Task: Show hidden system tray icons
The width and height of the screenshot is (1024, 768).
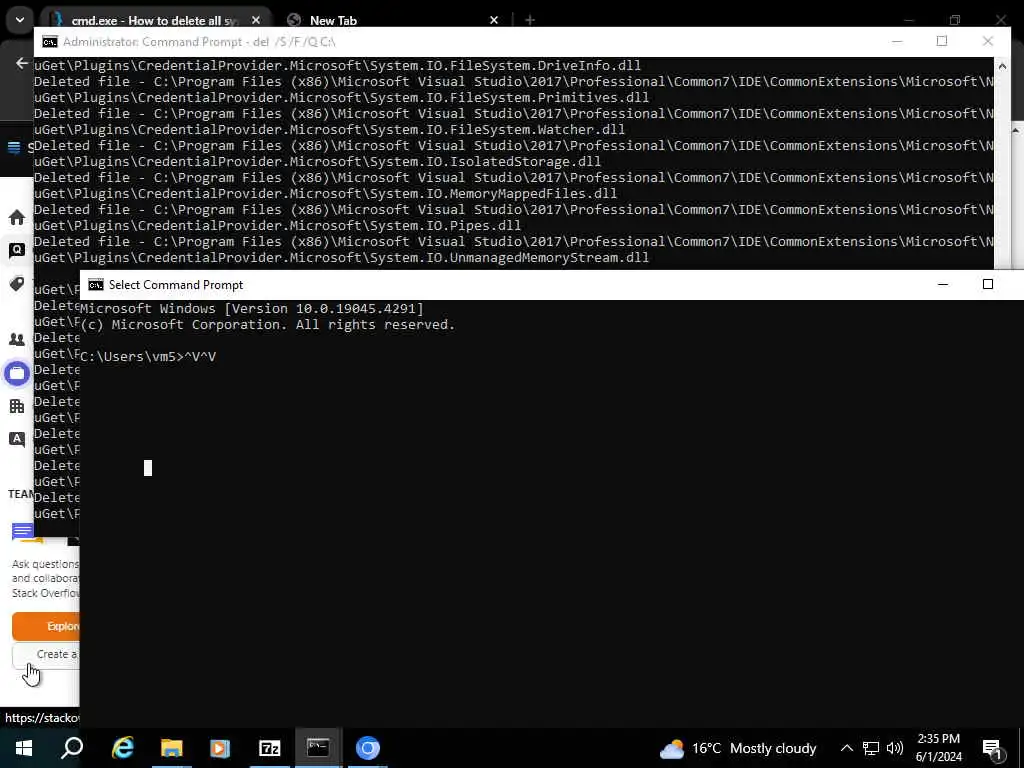Action: [846, 748]
